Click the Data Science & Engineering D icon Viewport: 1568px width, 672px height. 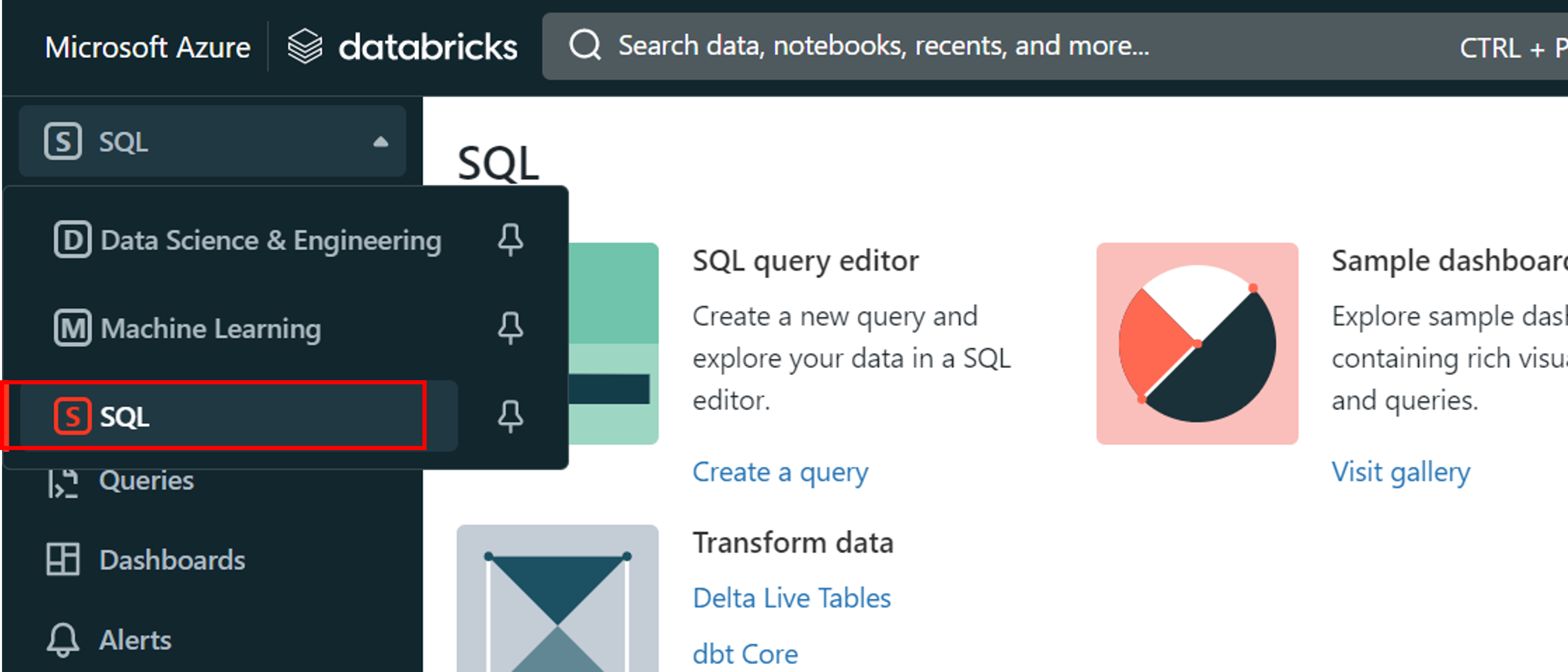coord(72,240)
